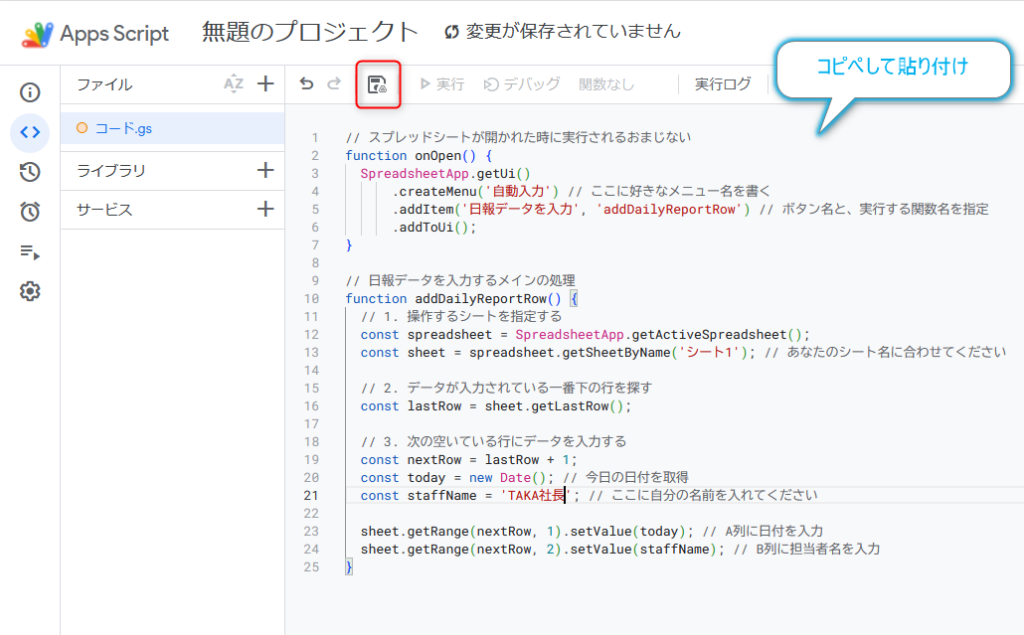The image size is (1024, 635).
Task: Click the createMenu('自動入力') code line
Action: 581,191
